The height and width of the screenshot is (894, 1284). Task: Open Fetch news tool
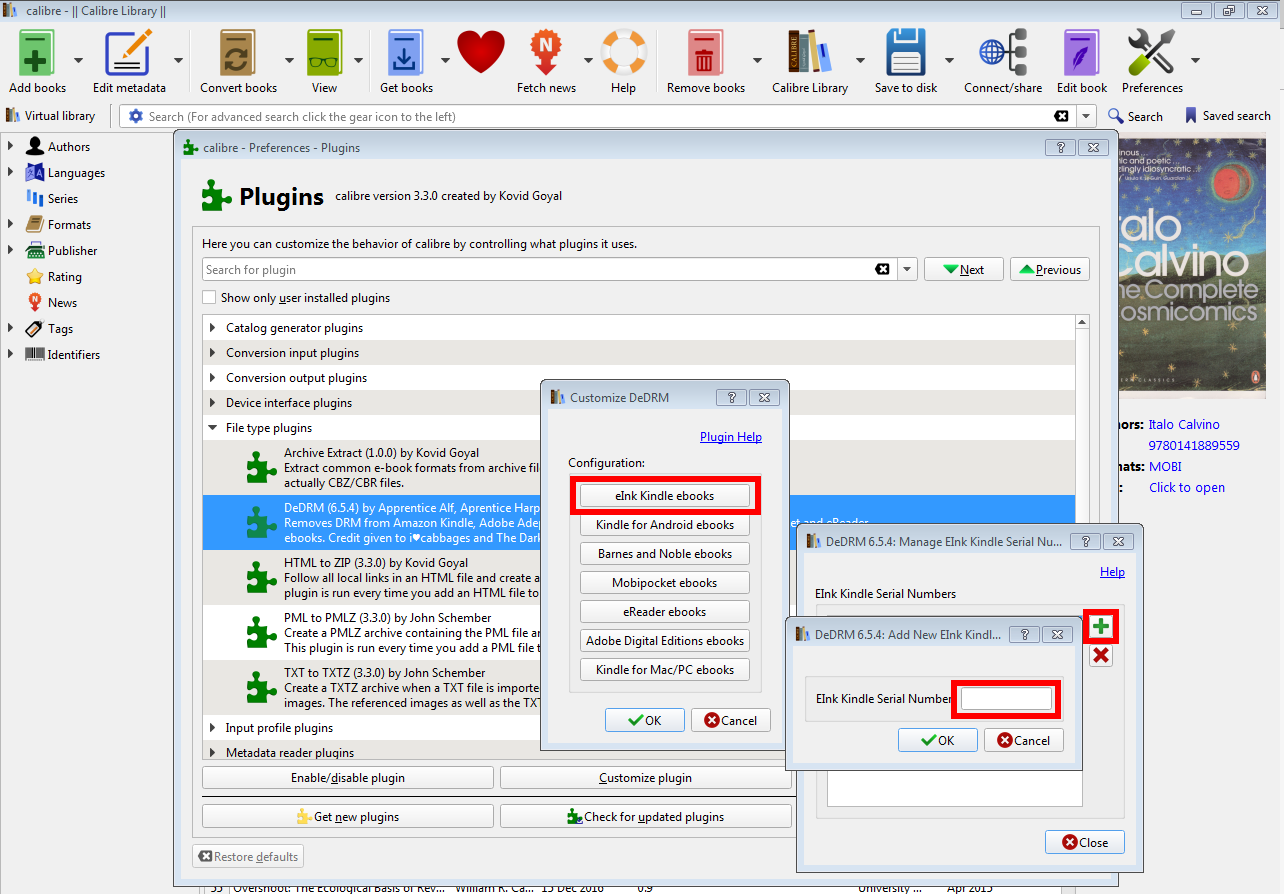545,54
